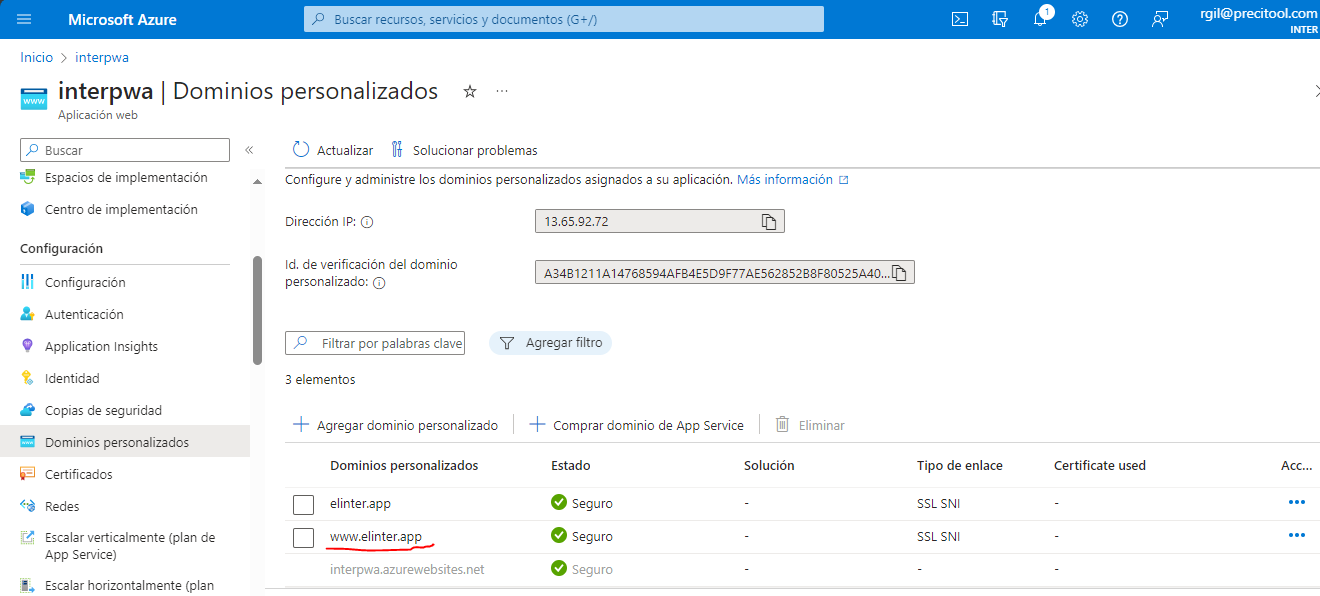Click the sidebar vertical scrollbar
Image resolution: width=1320 pixels, height=596 pixels.
[x=257, y=310]
